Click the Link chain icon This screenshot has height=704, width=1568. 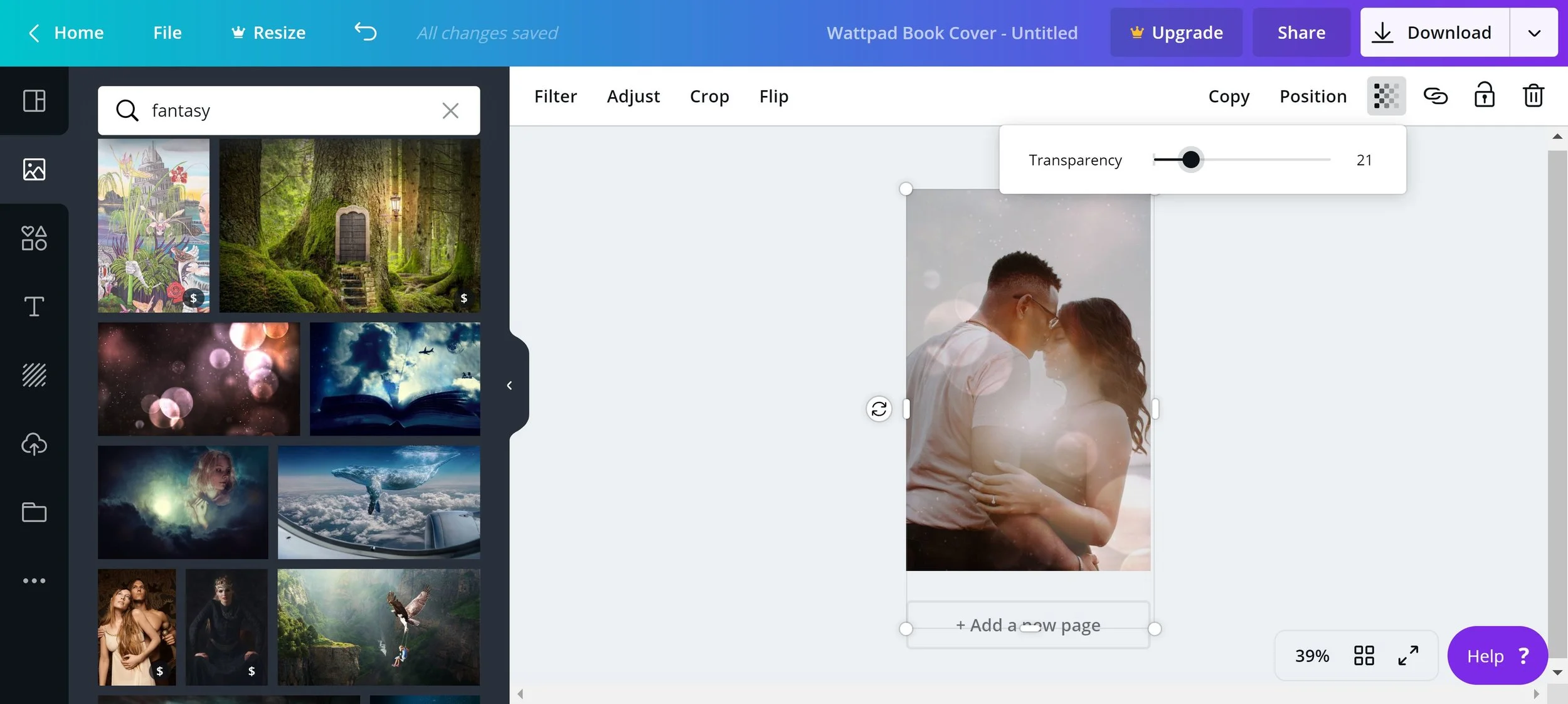(x=1435, y=96)
